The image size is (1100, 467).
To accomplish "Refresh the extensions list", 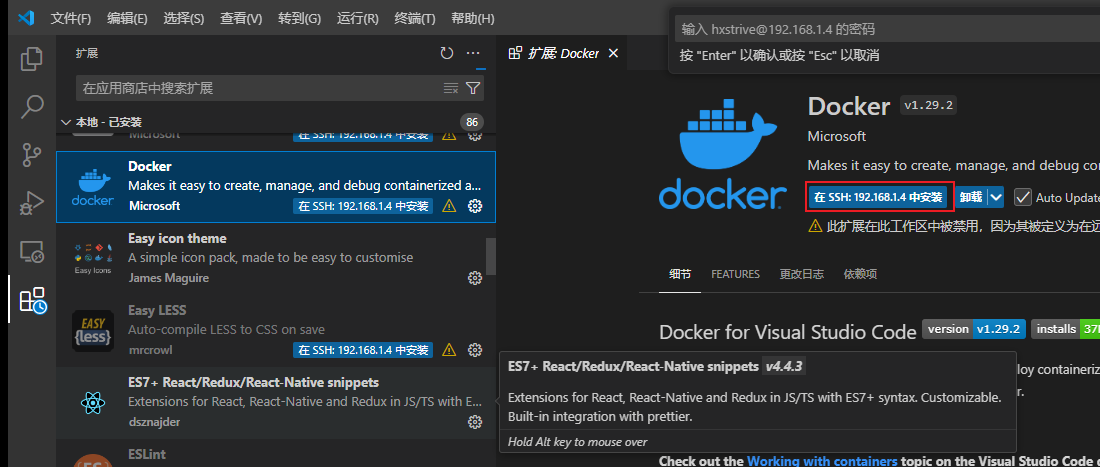I will 447,53.
